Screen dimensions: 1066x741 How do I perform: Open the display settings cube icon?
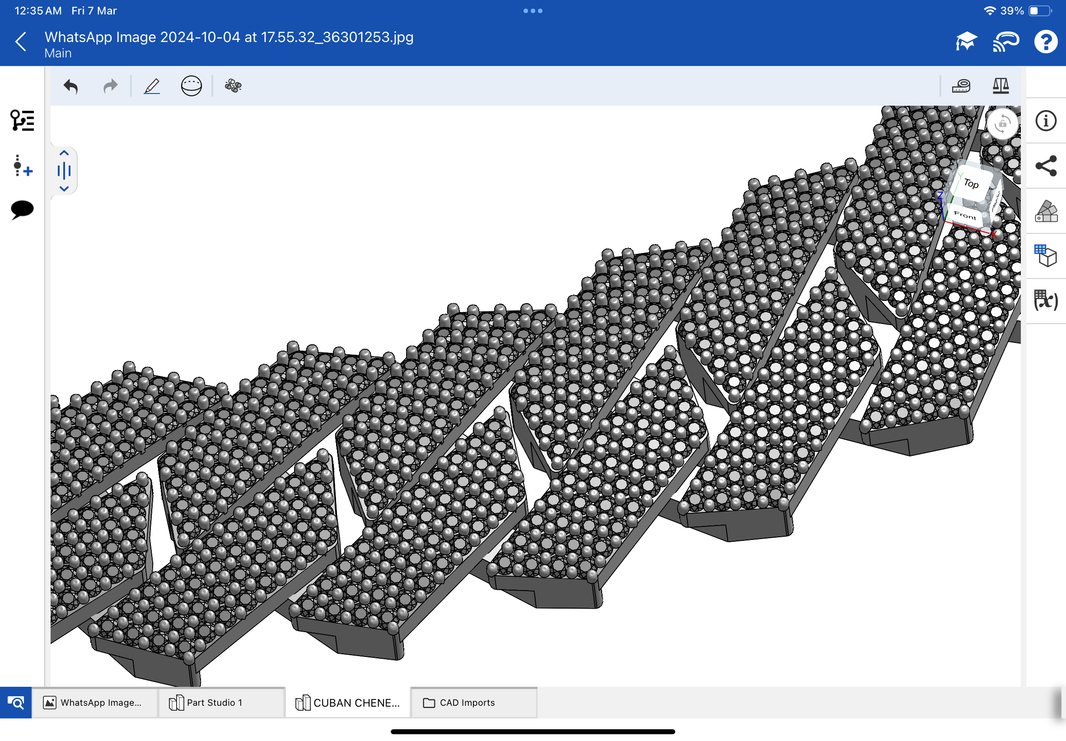click(x=1045, y=255)
